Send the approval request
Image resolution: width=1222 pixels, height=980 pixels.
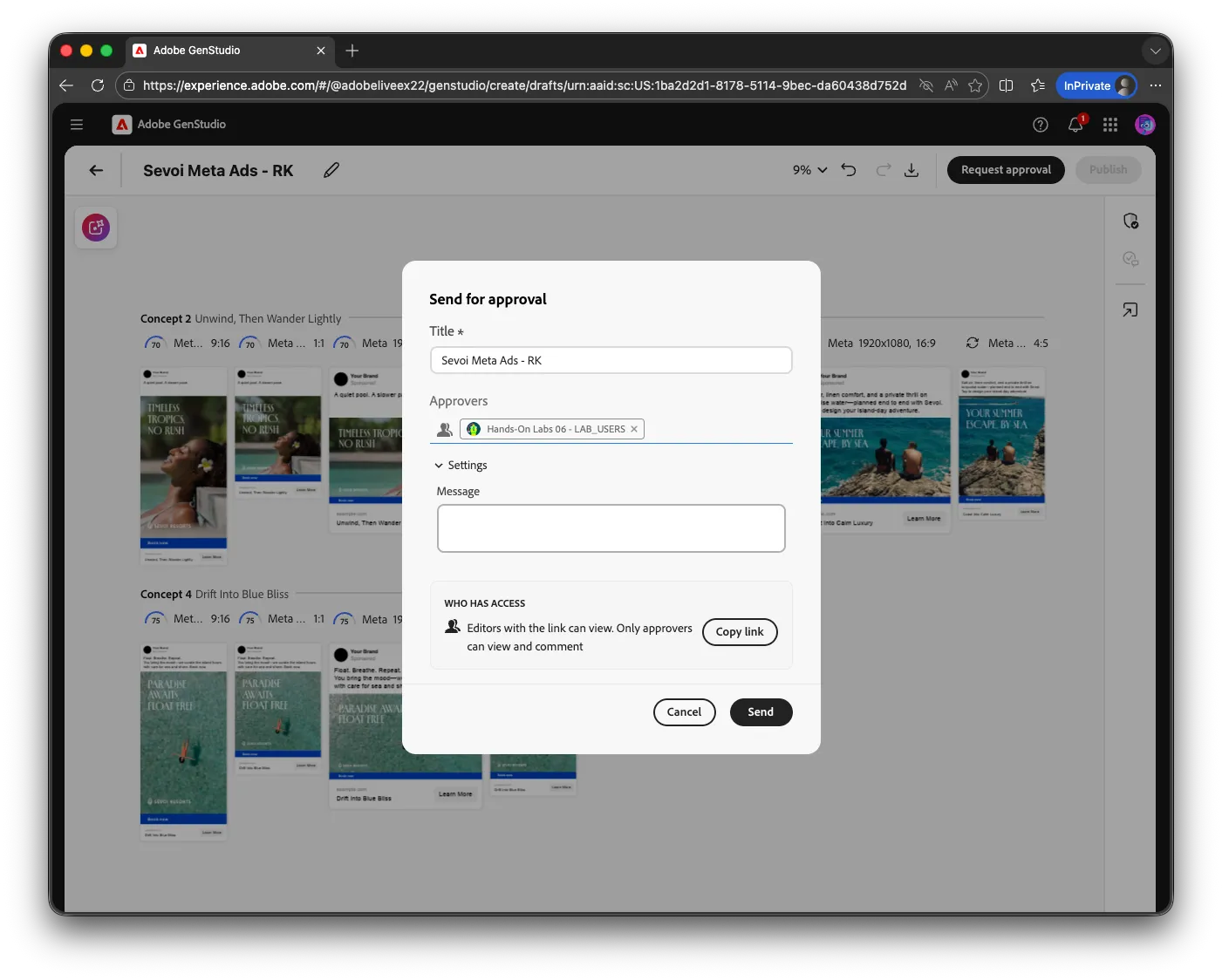pyautogui.click(x=761, y=712)
